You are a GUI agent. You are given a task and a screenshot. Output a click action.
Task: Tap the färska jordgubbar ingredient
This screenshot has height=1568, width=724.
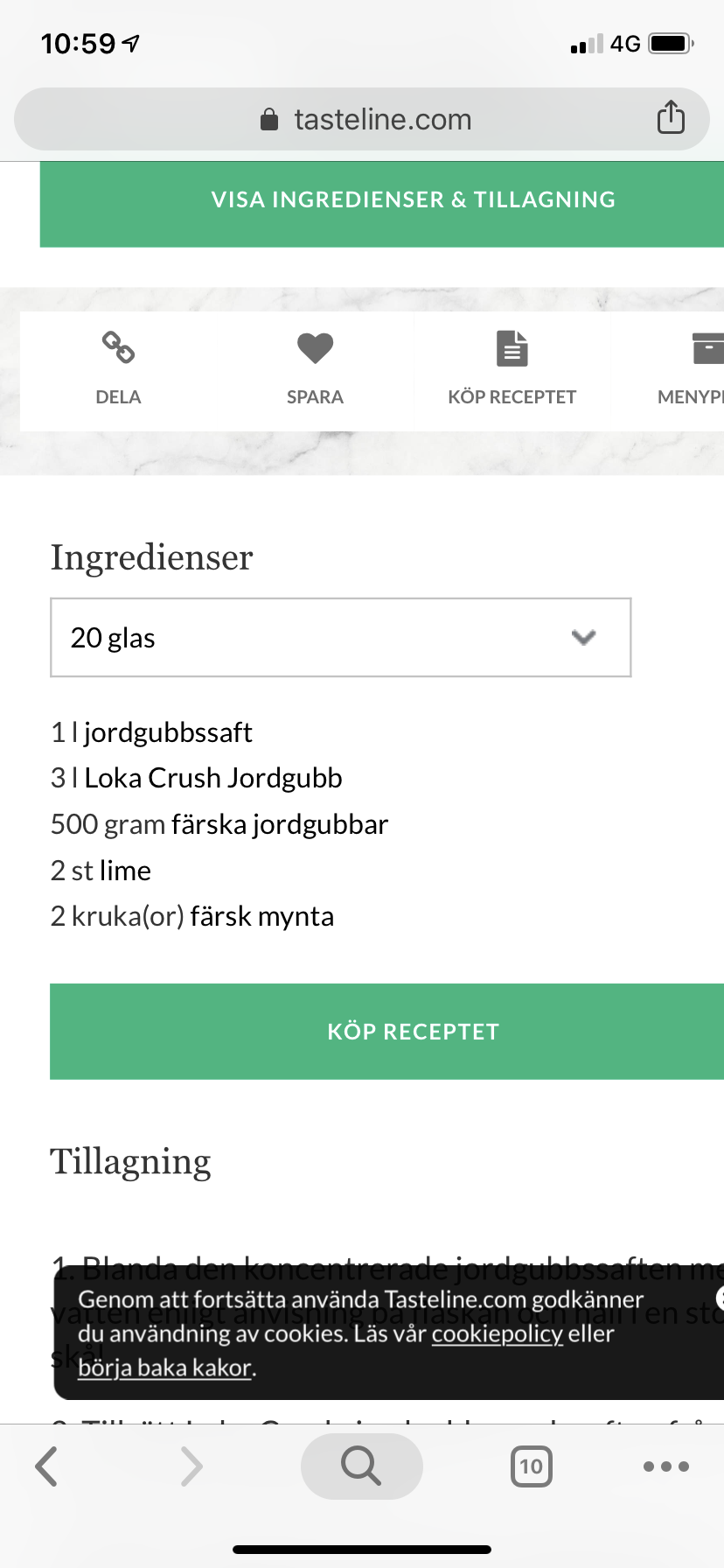point(280,824)
